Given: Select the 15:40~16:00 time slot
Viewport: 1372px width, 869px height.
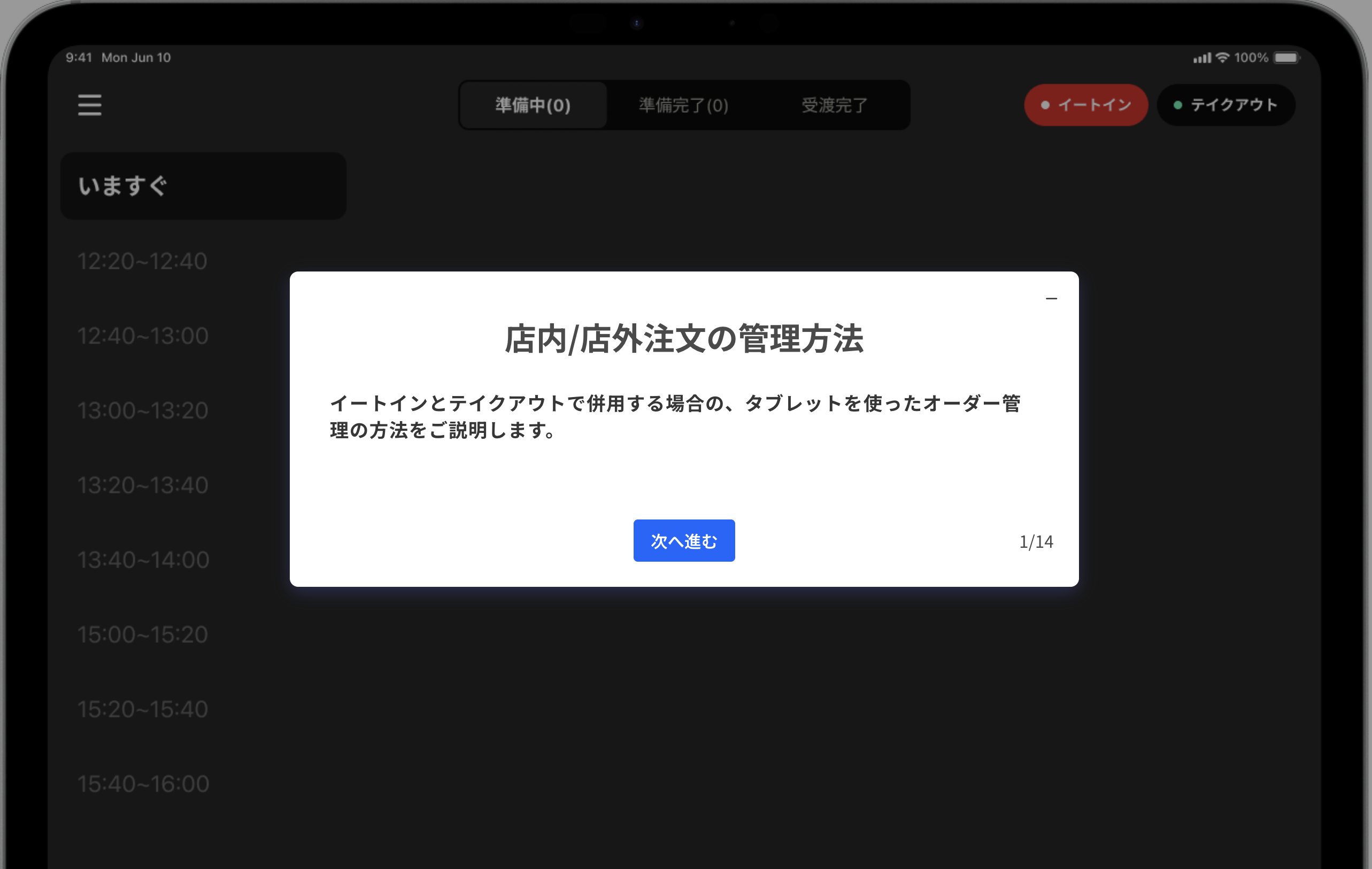Looking at the screenshot, I should pyautogui.click(x=144, y=783).
